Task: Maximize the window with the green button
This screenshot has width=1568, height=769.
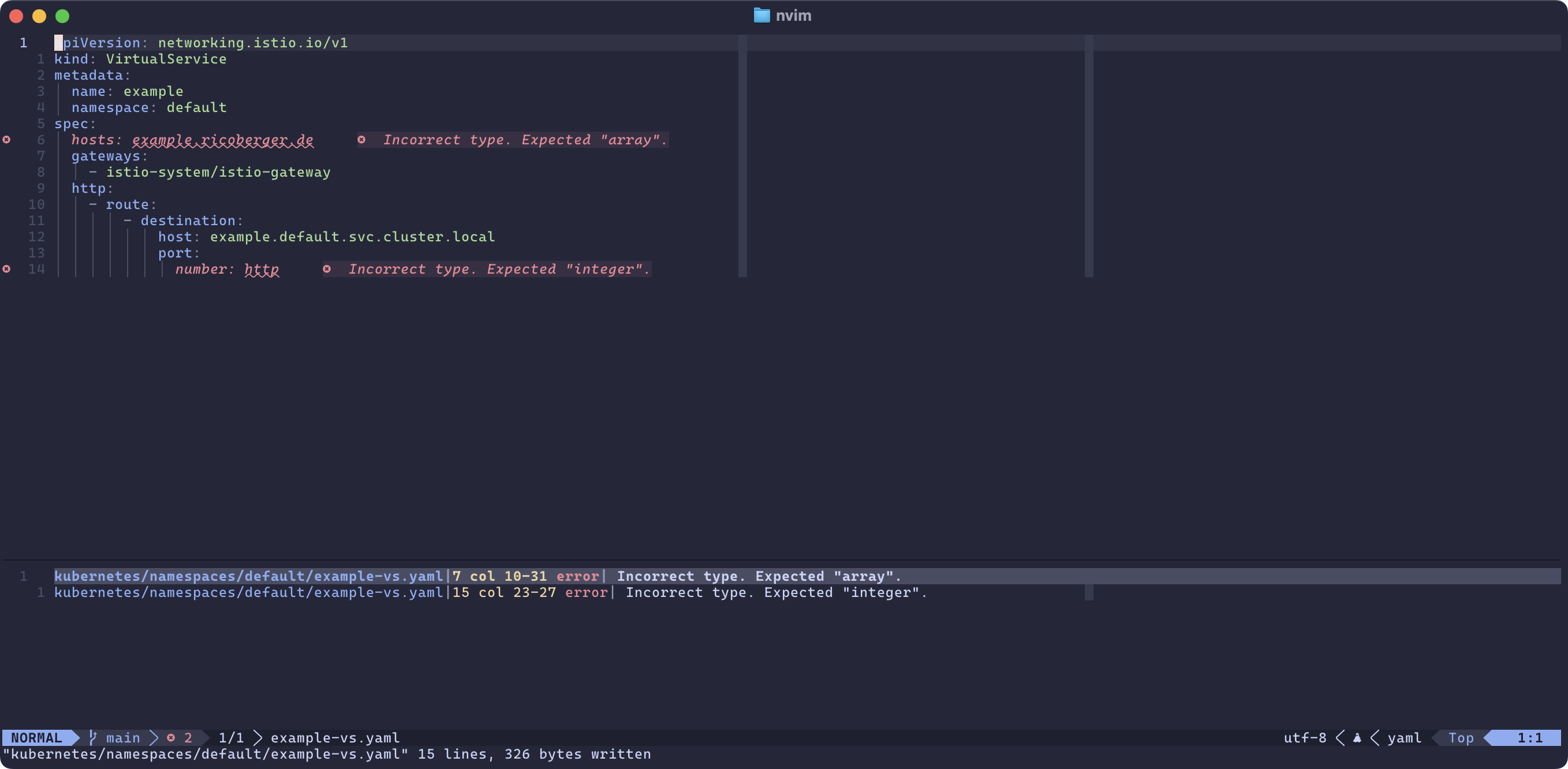Action: pos(62,16)
